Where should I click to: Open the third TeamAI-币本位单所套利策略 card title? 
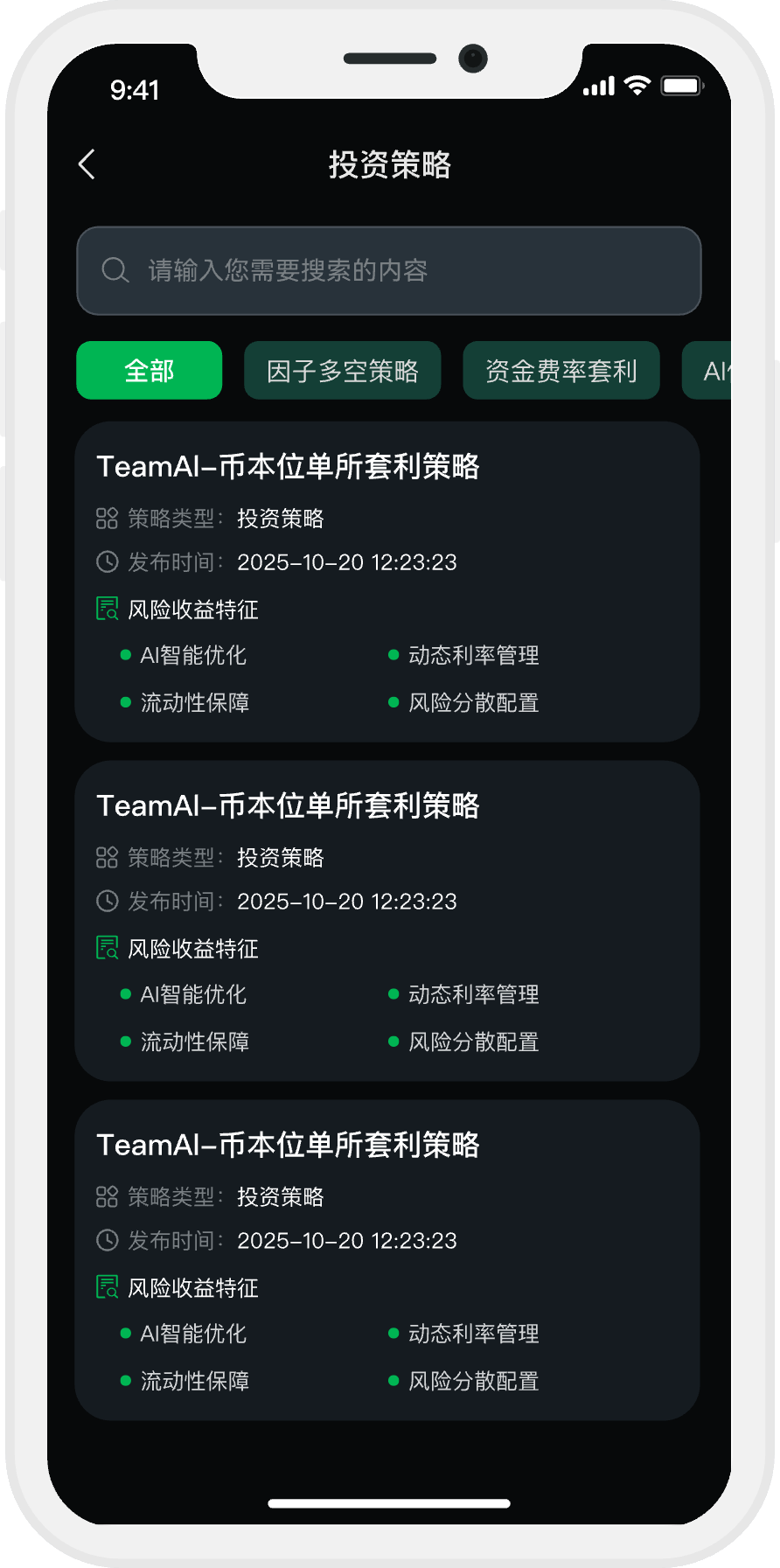click(288, 1146)
